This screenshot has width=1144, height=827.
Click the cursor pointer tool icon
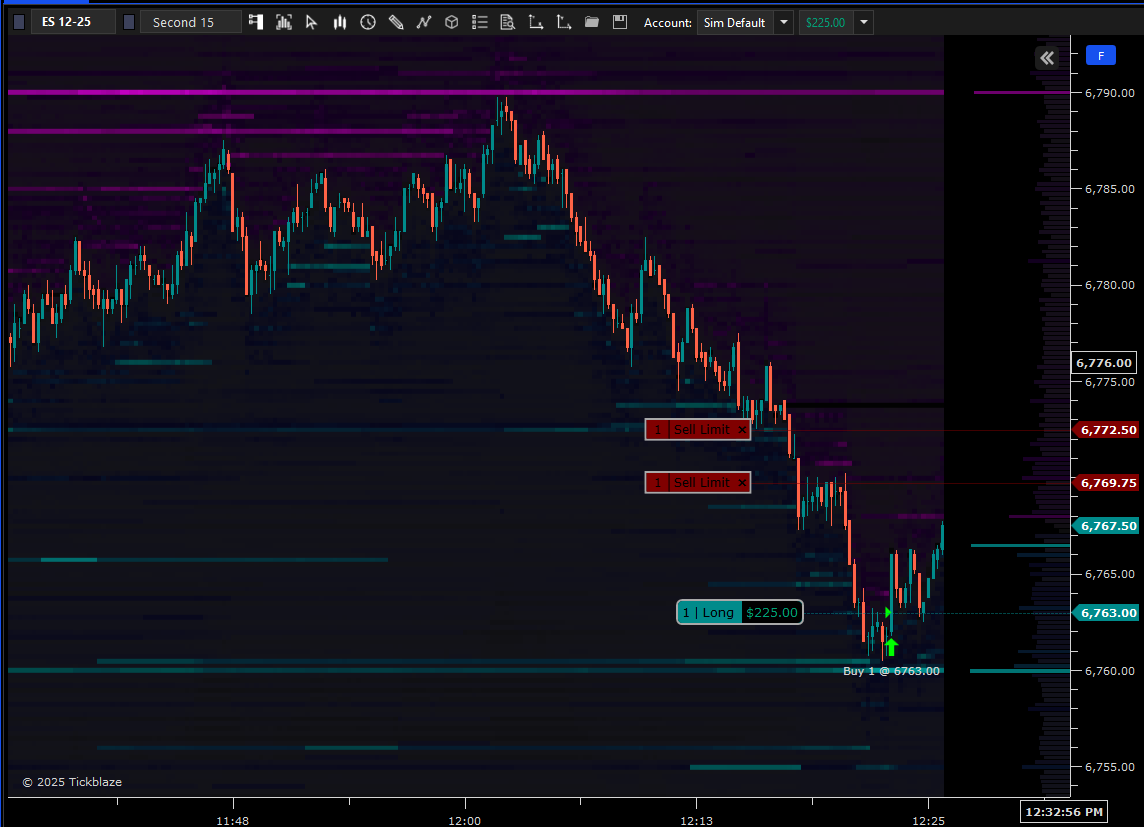click(311, 22)
